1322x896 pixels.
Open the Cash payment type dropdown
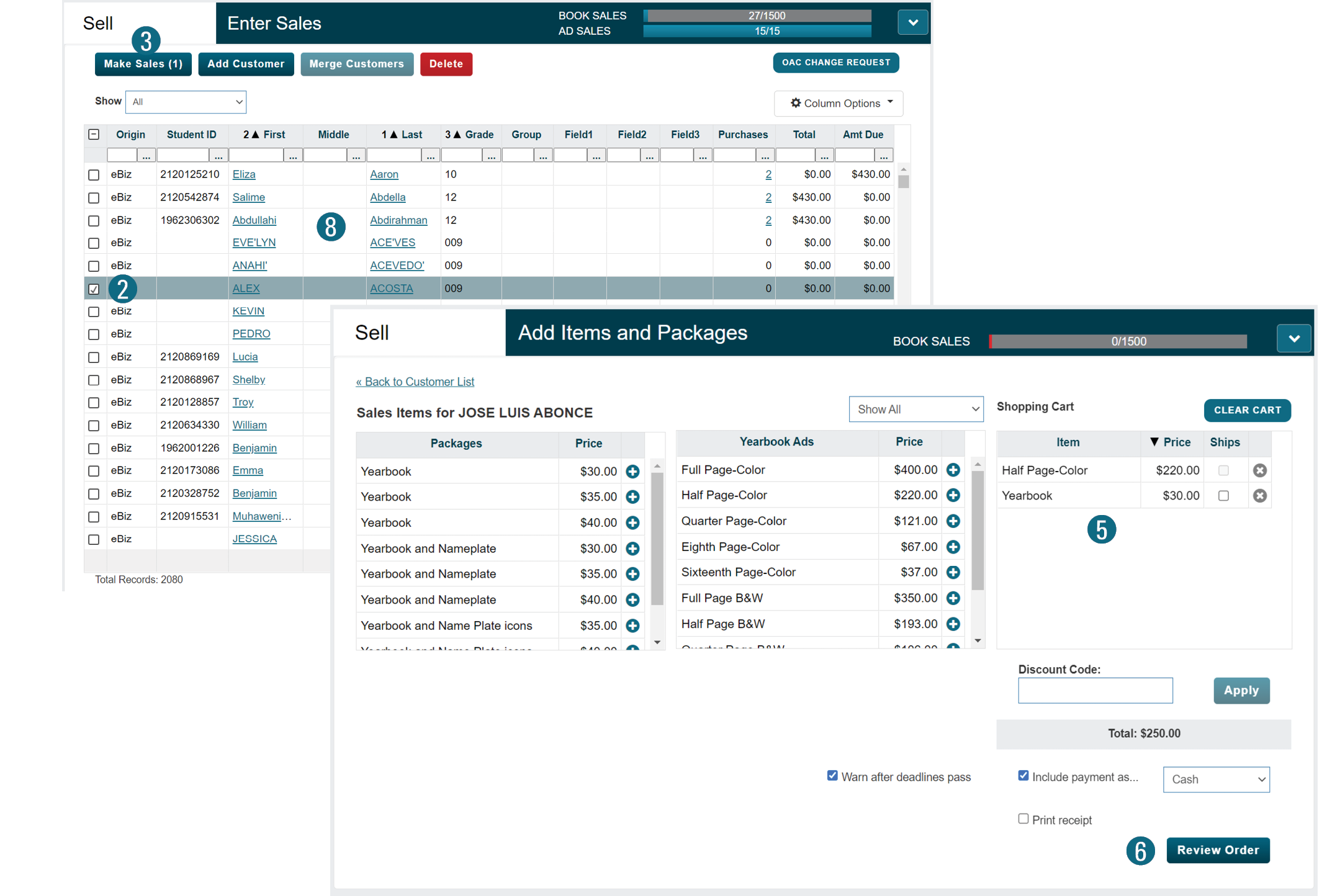[1216, 779]
